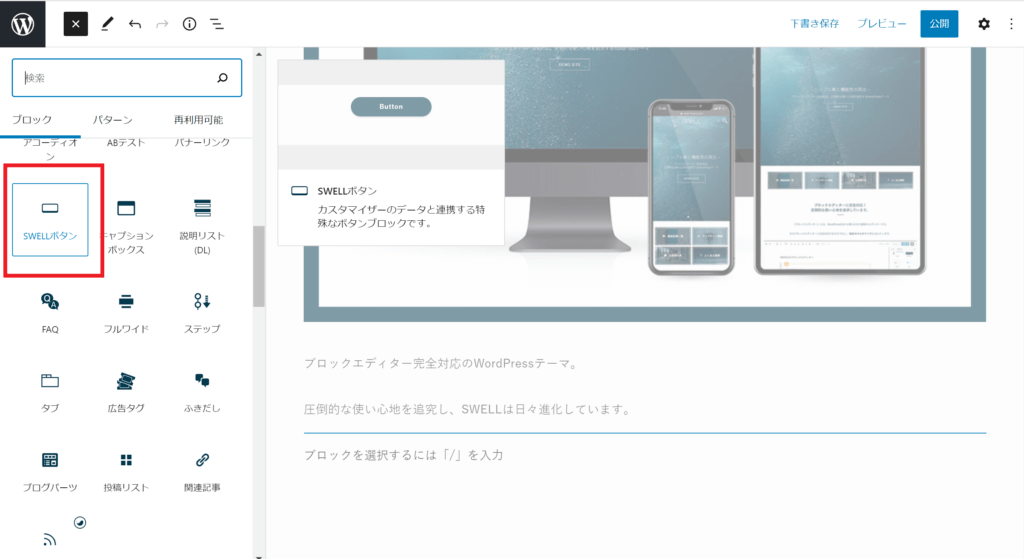Insert the ブログパーツ block
Image resolution: width=1024 pixels, height=559 pixels.
(50, 473)
